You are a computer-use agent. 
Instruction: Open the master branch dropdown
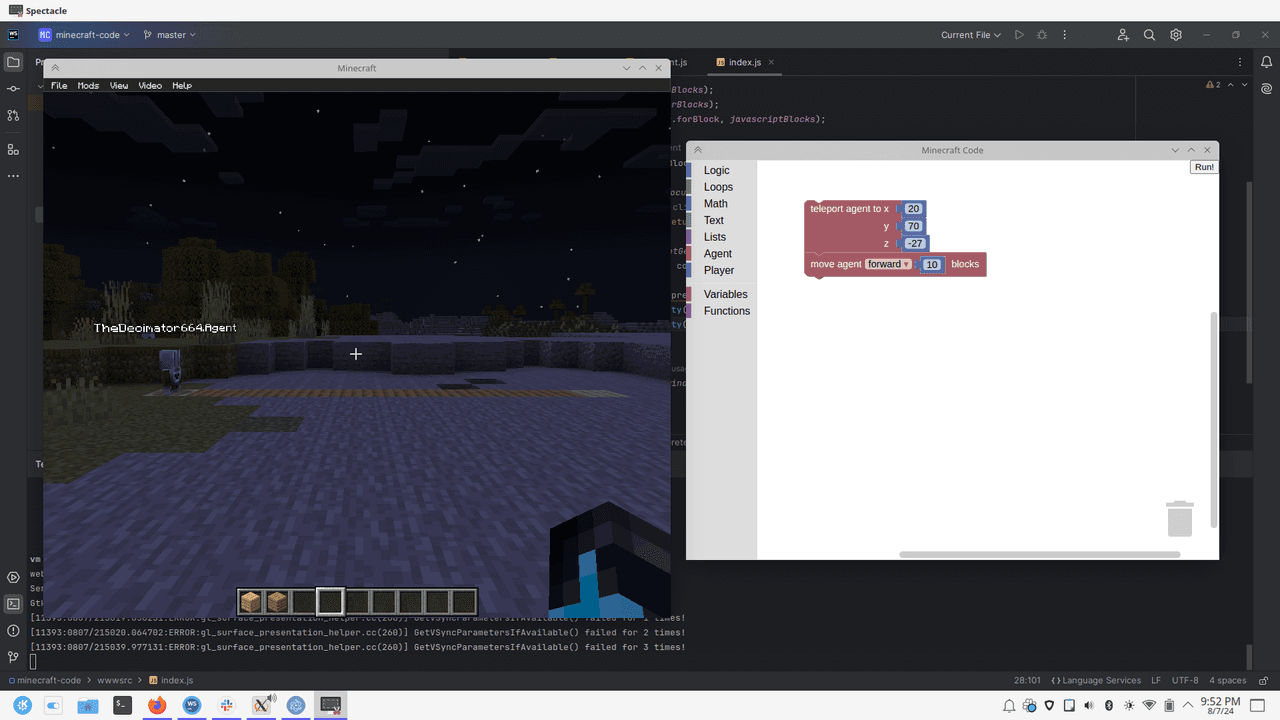click(170, 35)
